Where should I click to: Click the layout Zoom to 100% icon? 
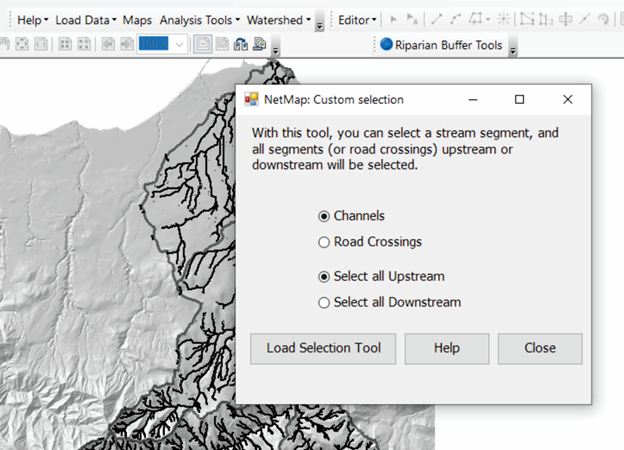pyautogui.click(x=41, y=44)
